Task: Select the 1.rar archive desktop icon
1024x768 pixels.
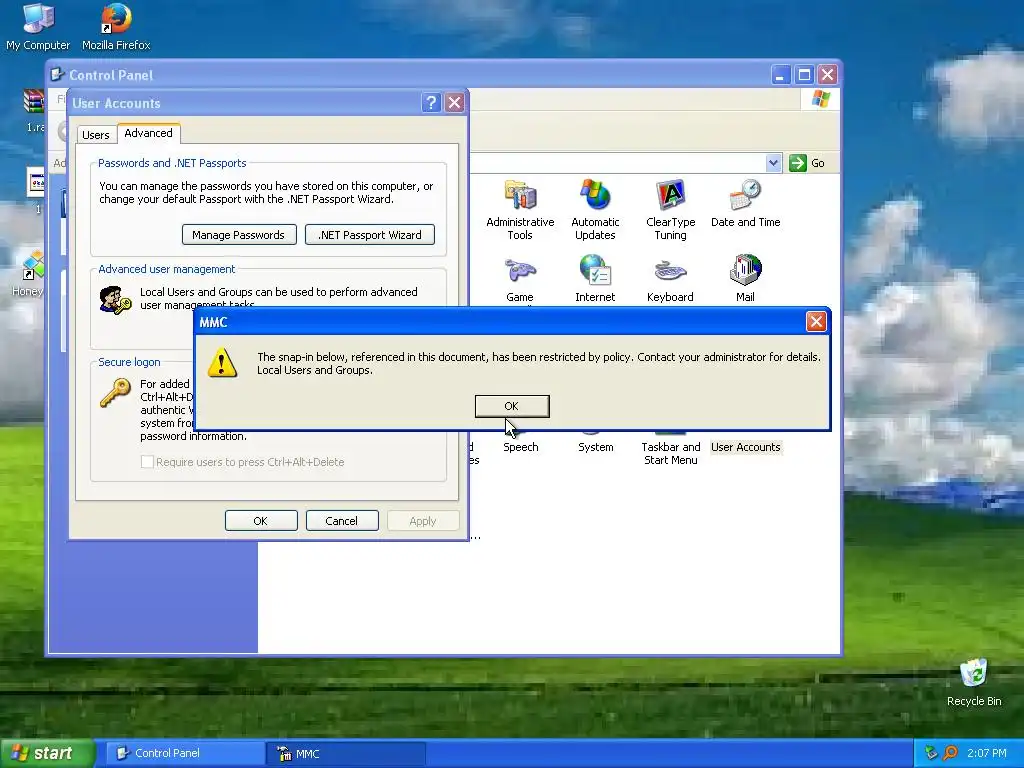Action: click(34, 110)
